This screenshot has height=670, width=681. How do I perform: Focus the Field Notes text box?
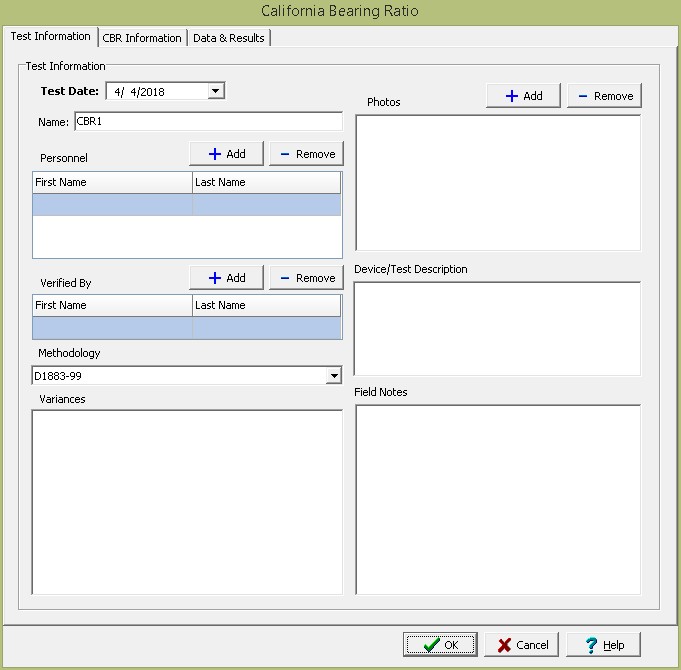point(497,498)
